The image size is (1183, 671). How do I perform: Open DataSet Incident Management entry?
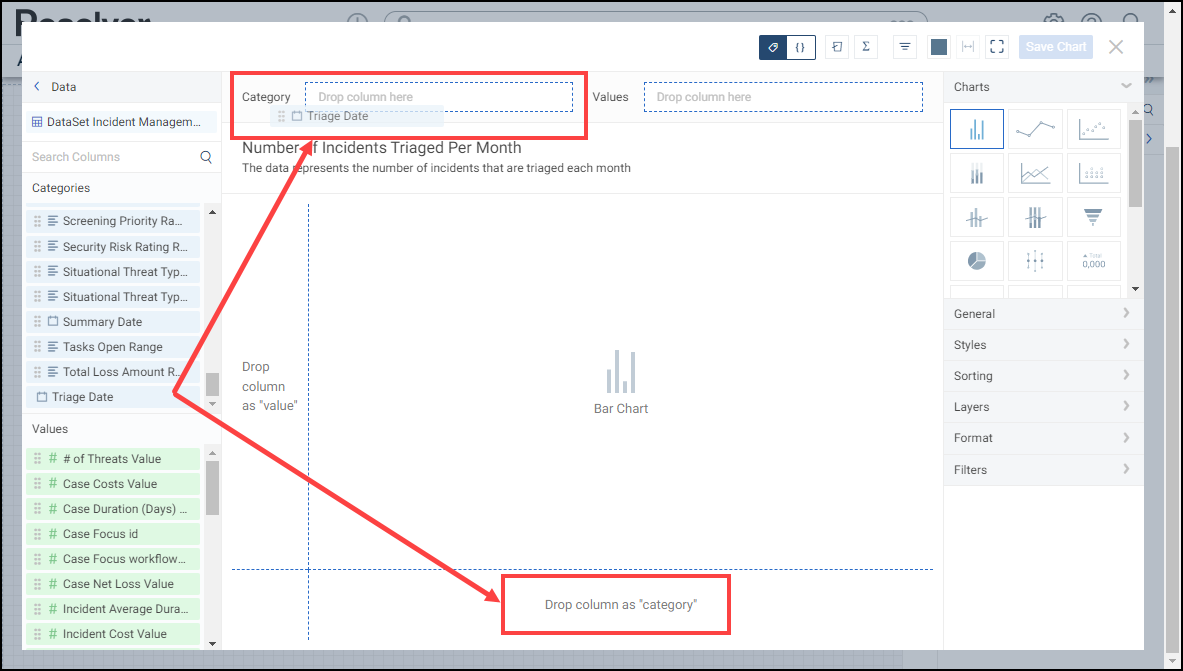121,122
